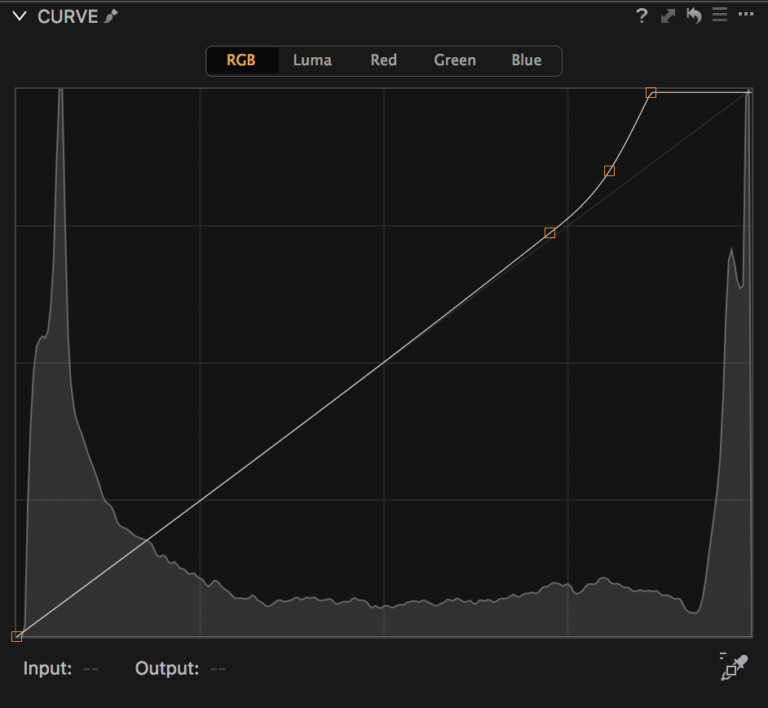768x708 pixels.
Task: Click the diagonal arrow icon in the header
Action: (x=668, y=16)
